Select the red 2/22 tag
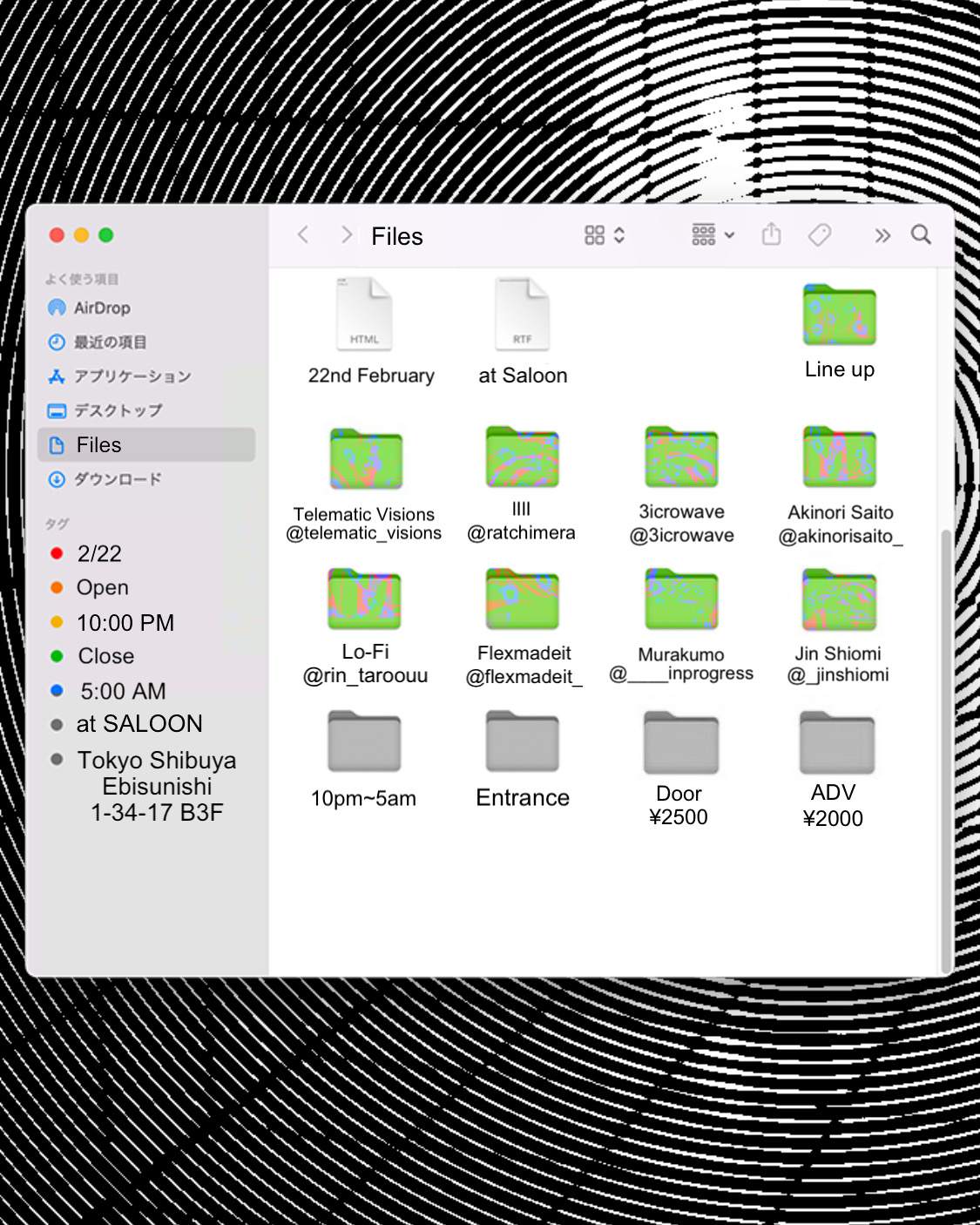 coord(100,553)
